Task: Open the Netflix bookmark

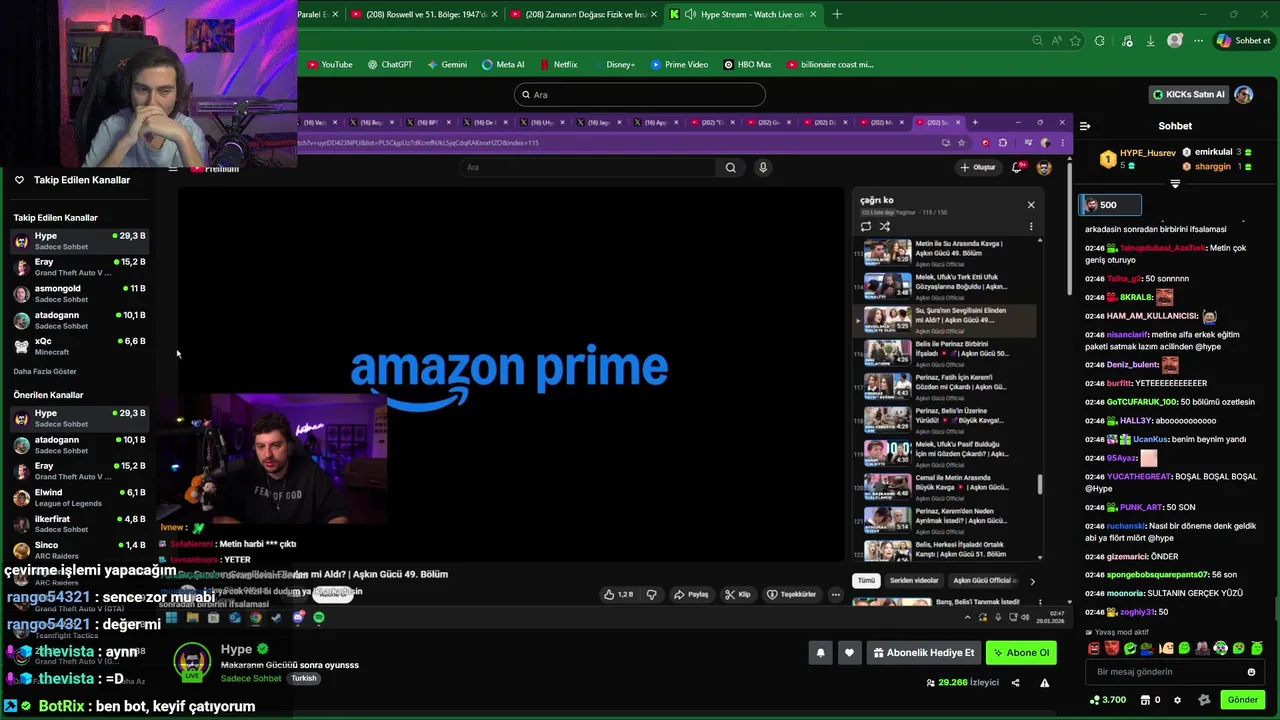Action: point(558,64)
